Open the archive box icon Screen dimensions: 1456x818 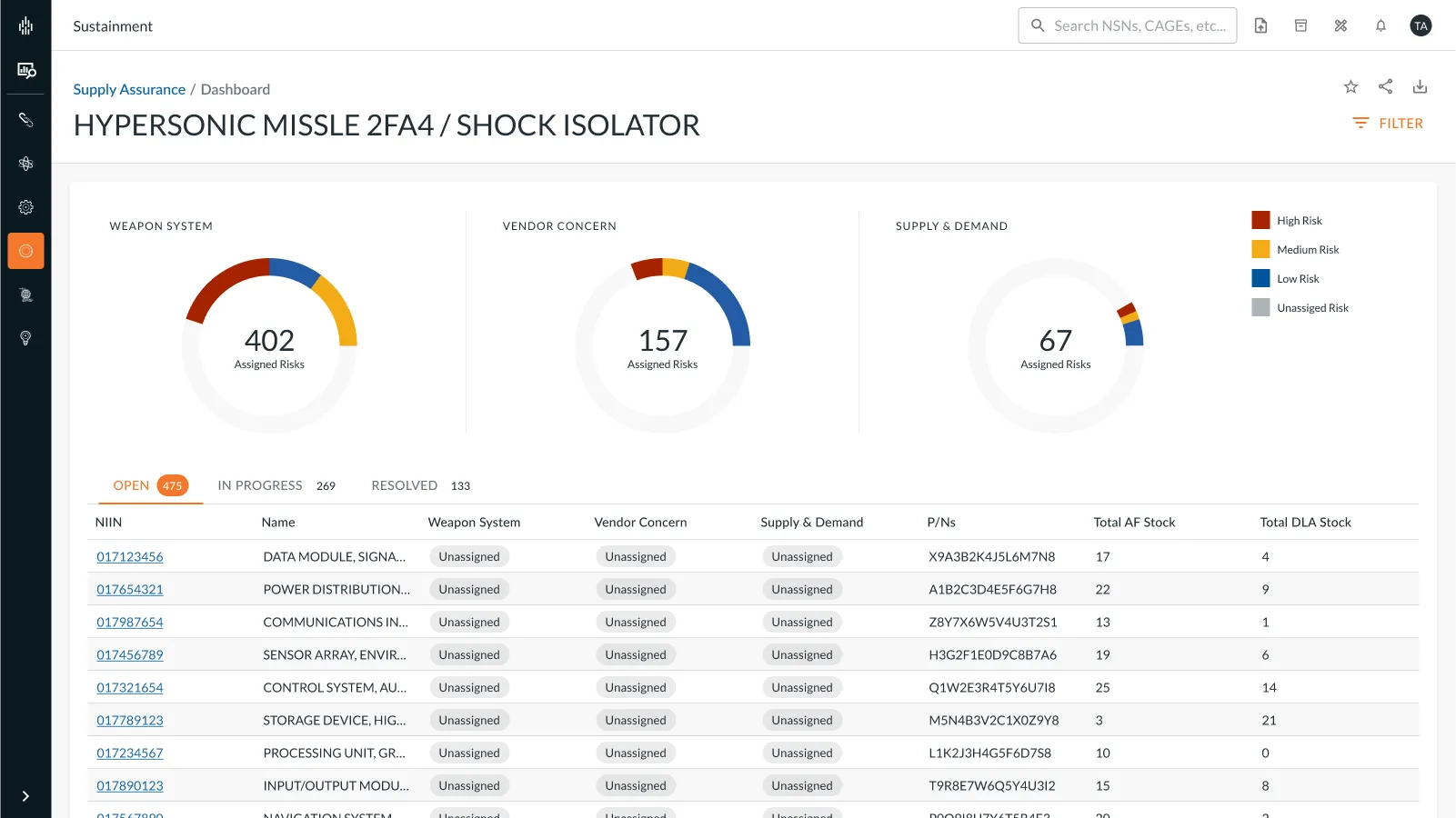click(1300, 25)
